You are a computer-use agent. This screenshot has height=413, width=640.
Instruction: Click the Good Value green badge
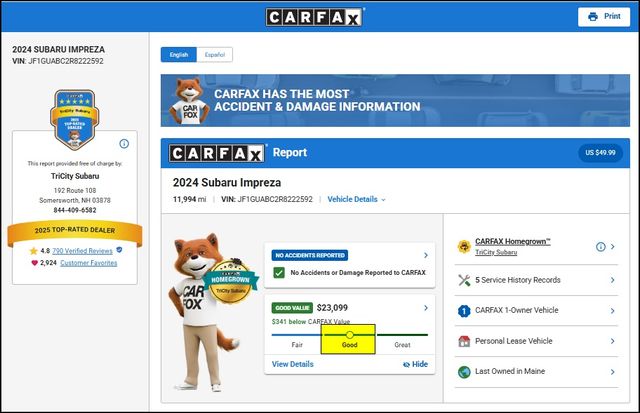pos(292,308)
